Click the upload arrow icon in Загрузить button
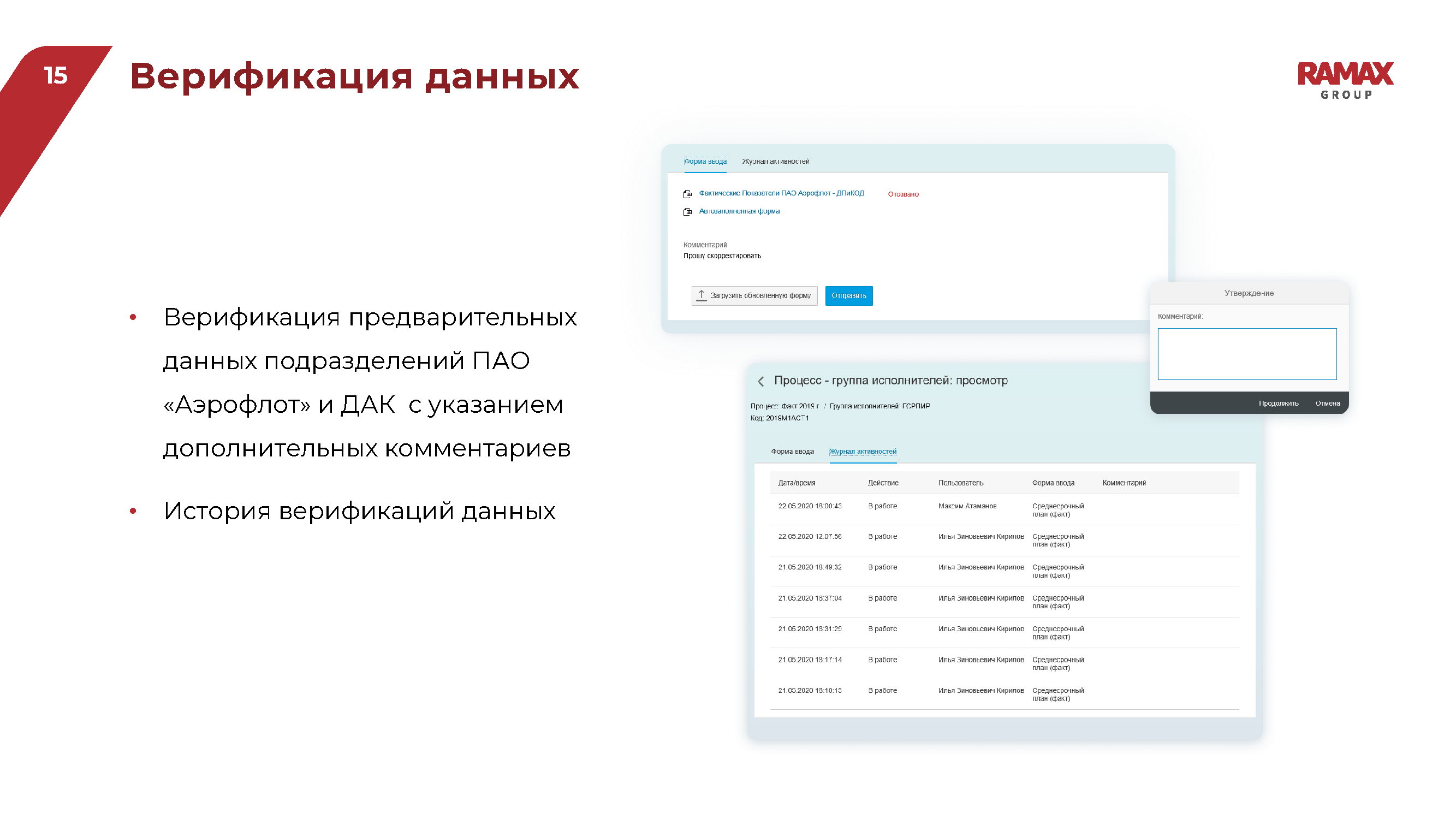Image resolution: width=1456 pixels, height=819 pixels. point(702,295)
